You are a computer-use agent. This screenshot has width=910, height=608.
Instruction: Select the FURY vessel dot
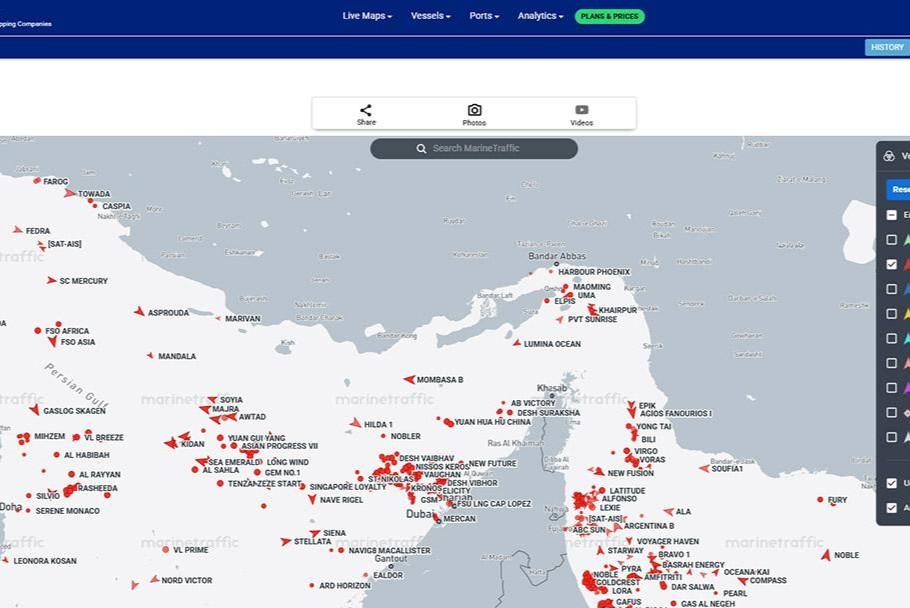[x=820, y=499]
